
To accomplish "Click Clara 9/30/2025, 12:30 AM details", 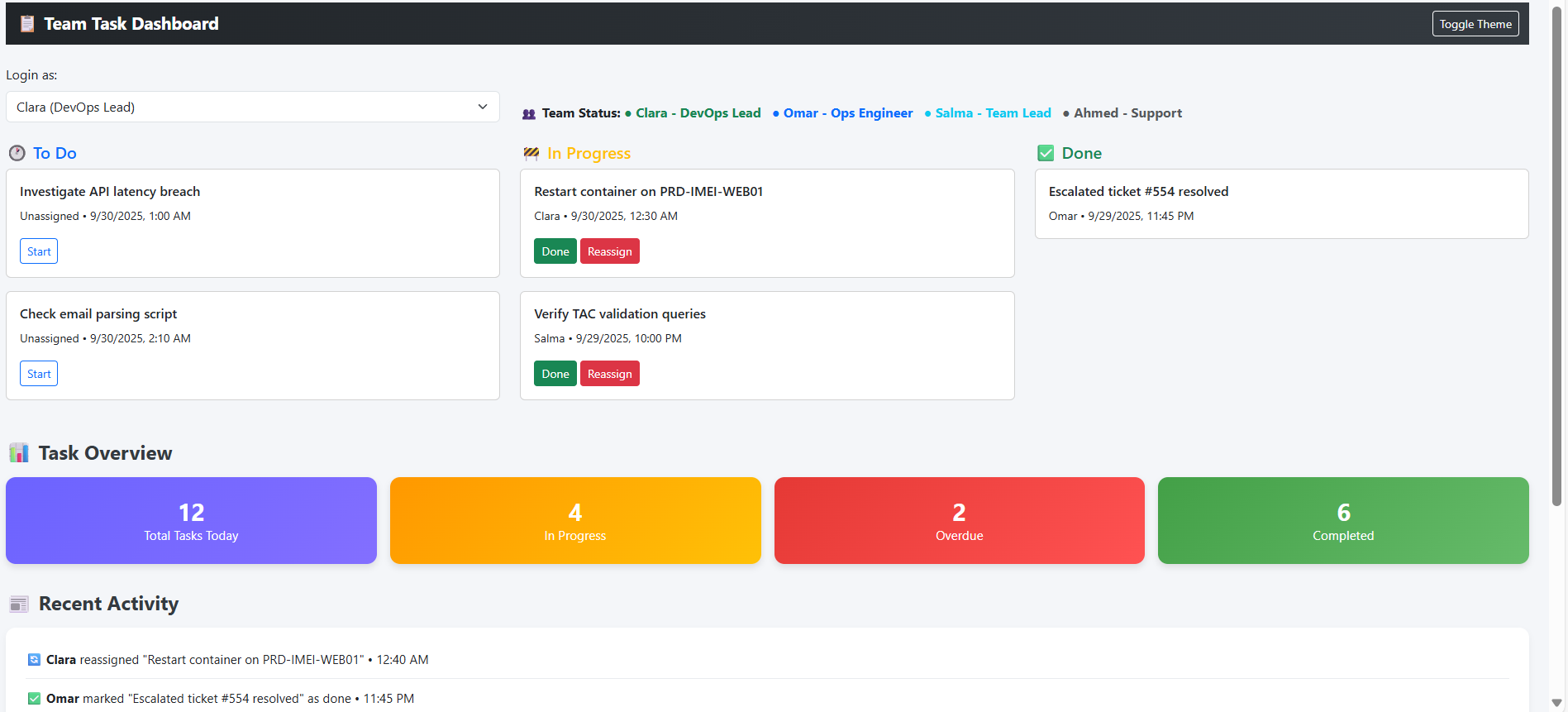I will [x=606, y=216].
